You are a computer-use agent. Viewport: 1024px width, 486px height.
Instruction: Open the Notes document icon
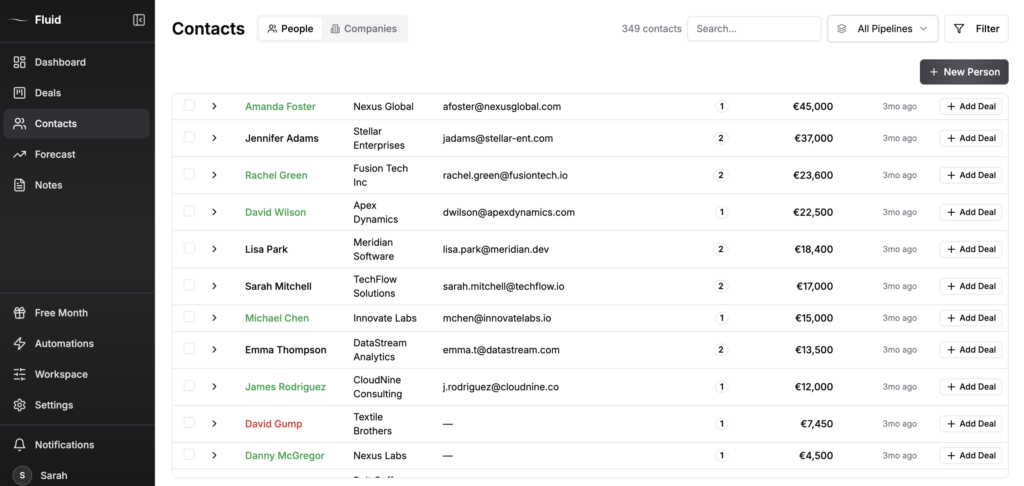click(x=19, y=185)
